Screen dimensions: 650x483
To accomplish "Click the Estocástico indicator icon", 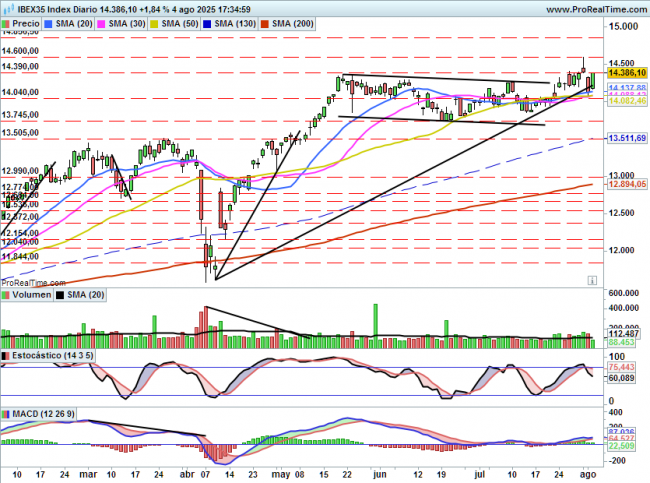I will coord(6,356).
